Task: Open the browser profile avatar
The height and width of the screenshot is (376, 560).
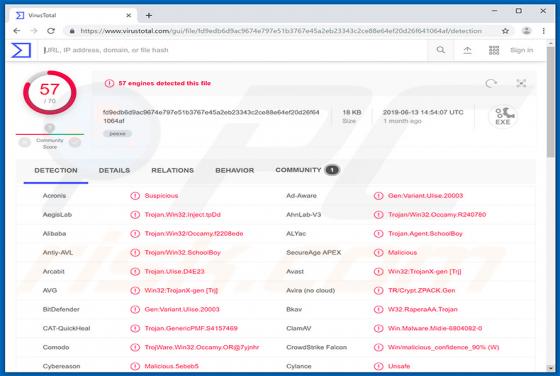Action: coord(526,31)
